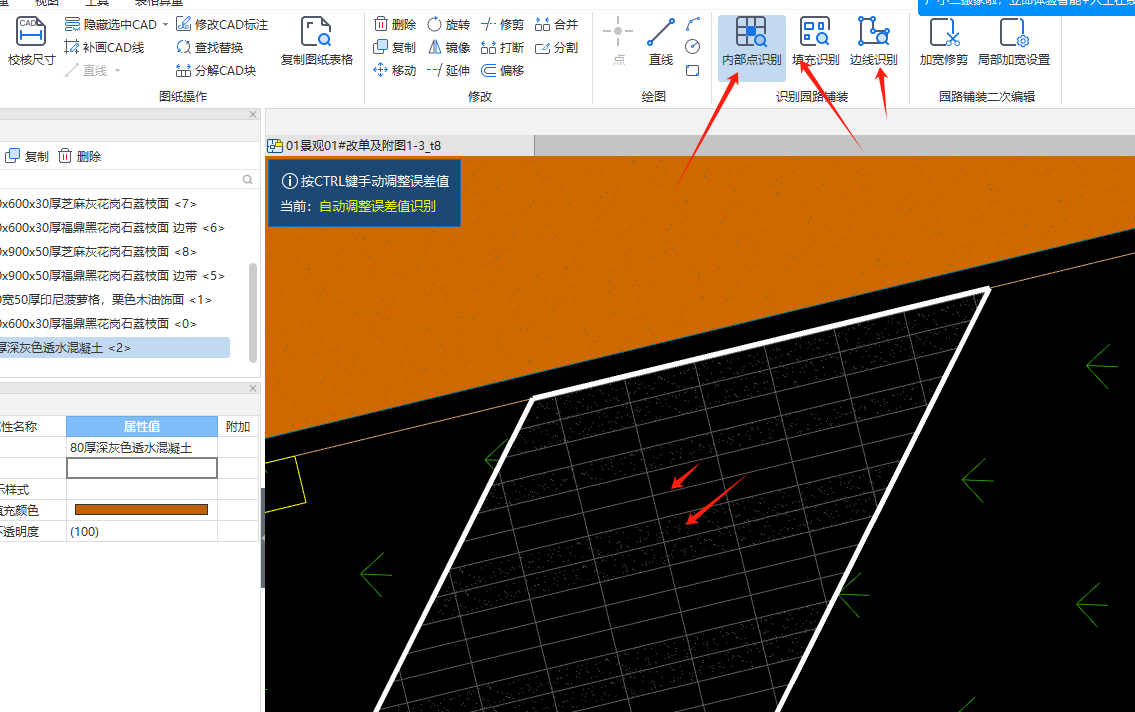Click the 分解CAD块 explode tool

[216, 71]
